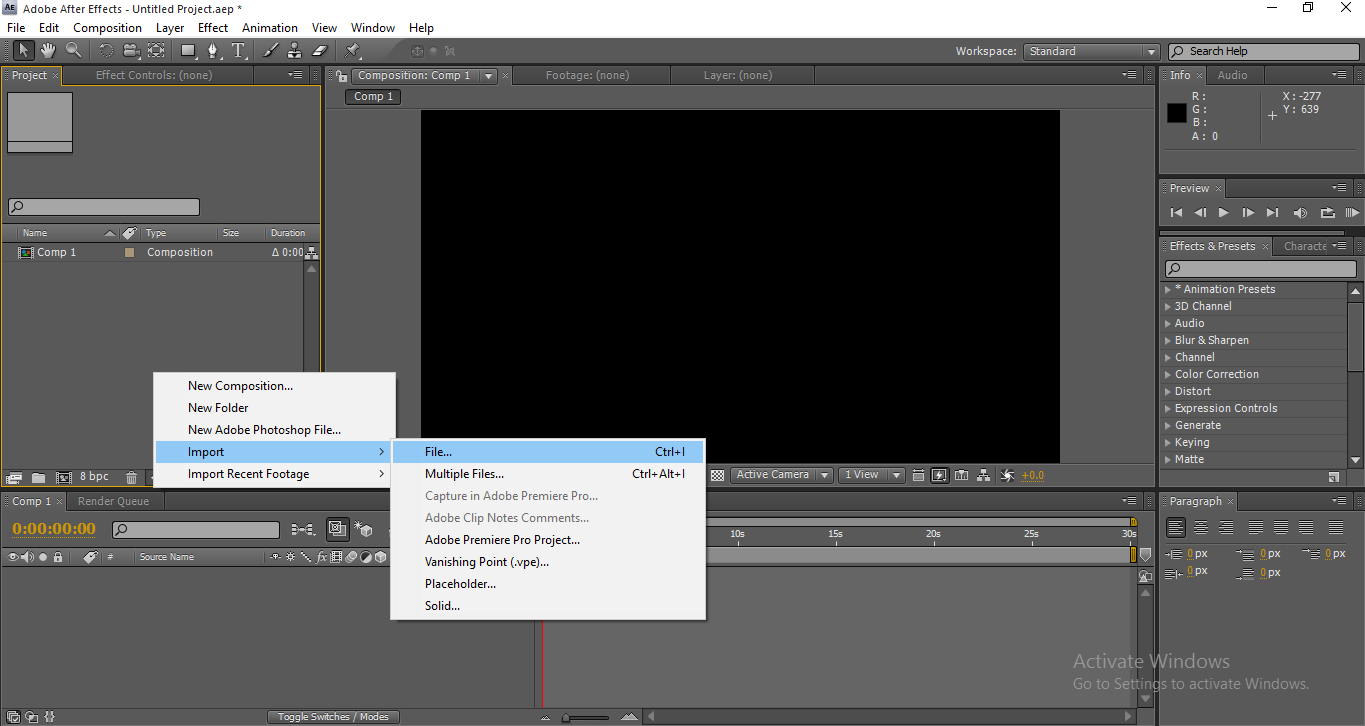Click the Rotation tool icon
The image size is (1365, 726).
(105, 50)
